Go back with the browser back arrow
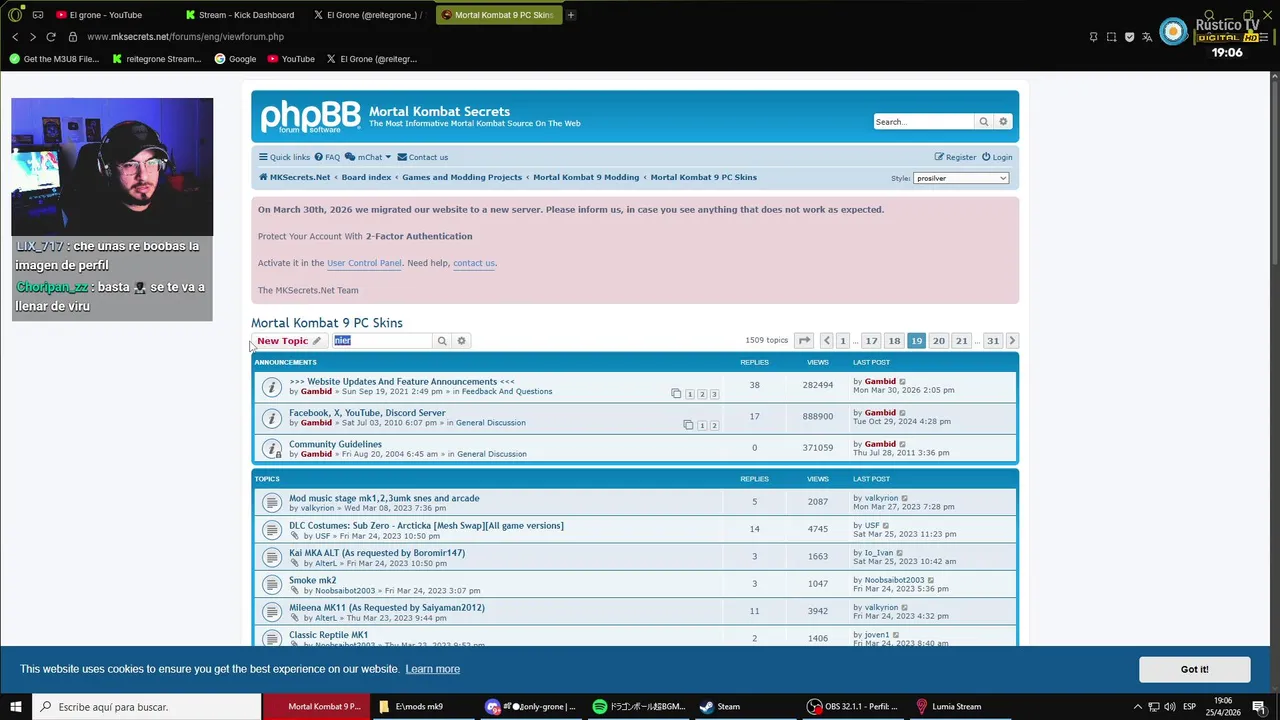The image size is (1280, 720). pos(15,37)
